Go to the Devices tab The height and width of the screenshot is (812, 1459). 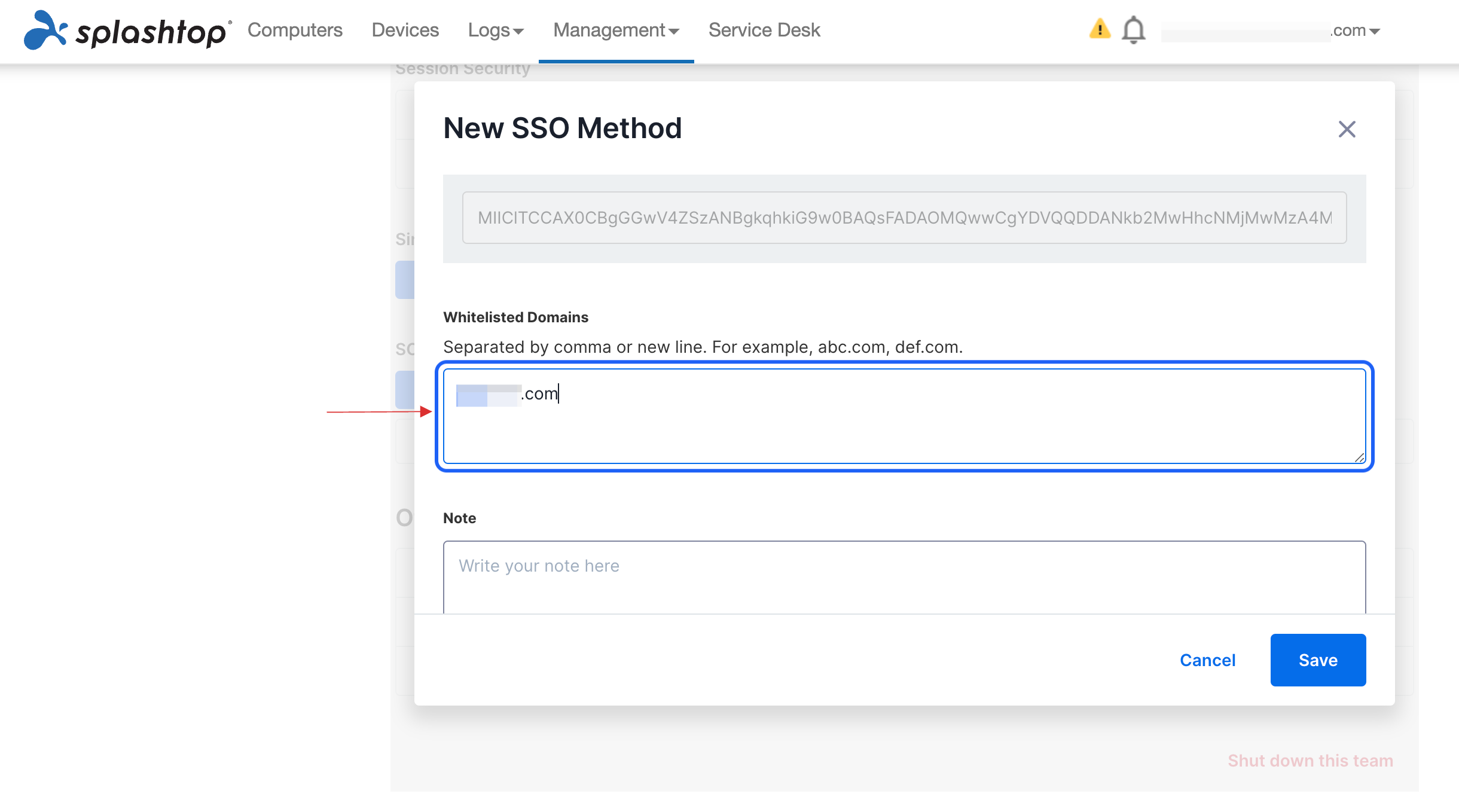(405, 30)
